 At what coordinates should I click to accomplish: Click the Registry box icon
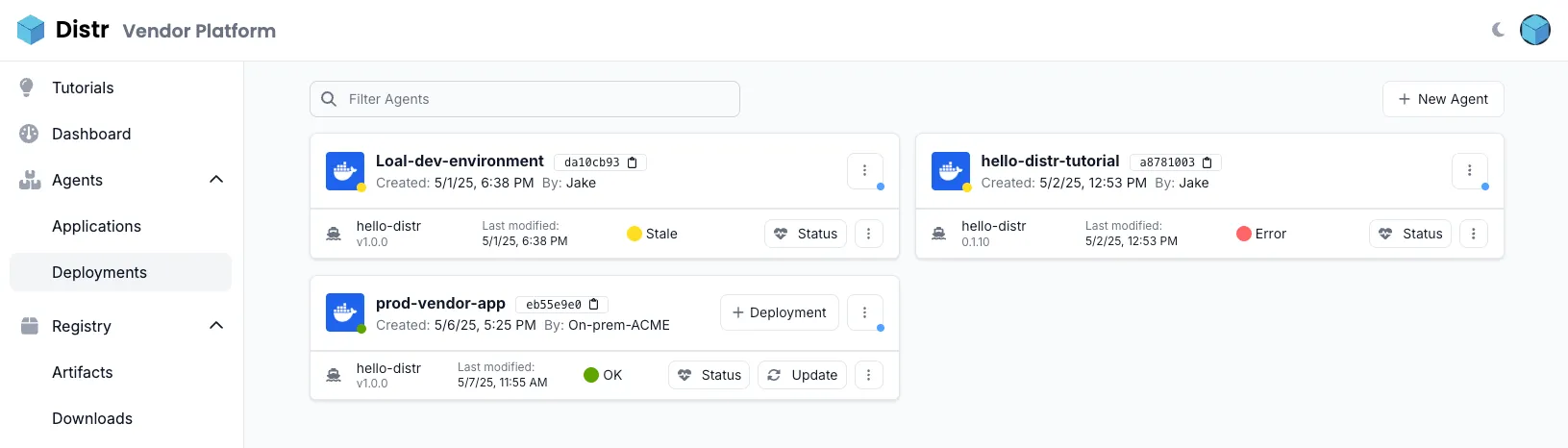pyautogui.click(x=30, y=326)
